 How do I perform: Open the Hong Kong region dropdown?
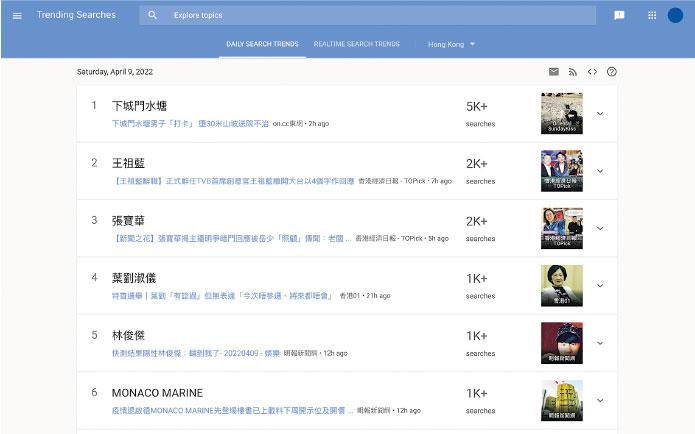pyautogui.click(x=452, y=44)
